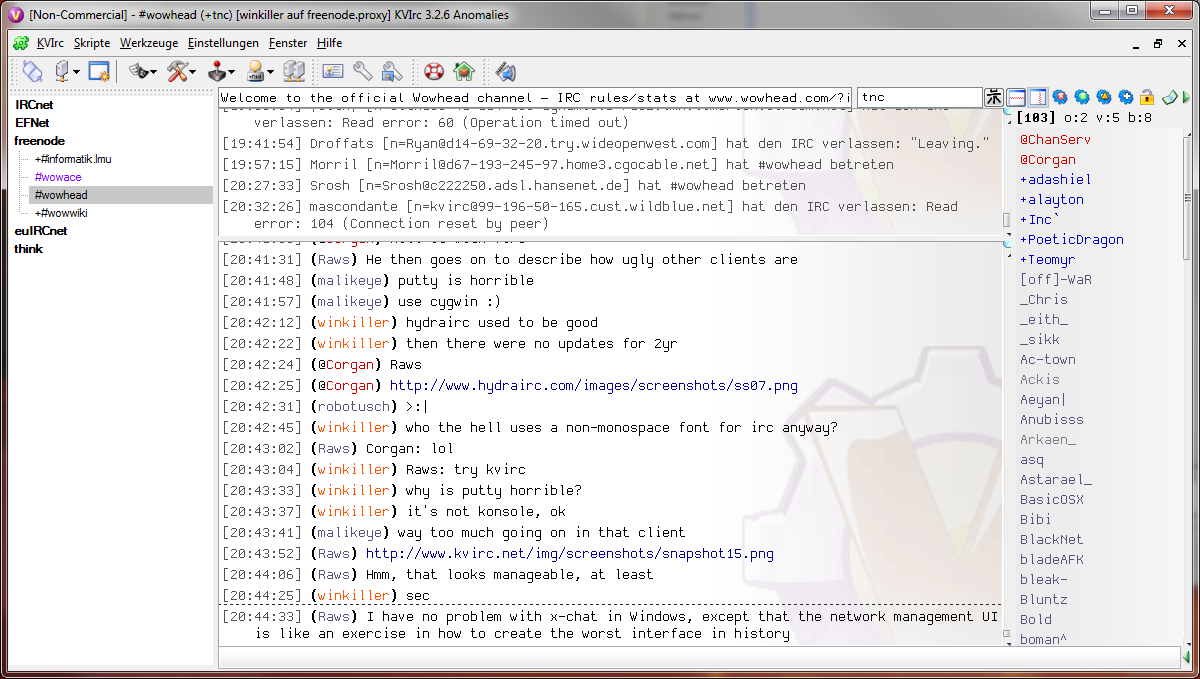Toggle the user list panel button

click(1037, 97)
